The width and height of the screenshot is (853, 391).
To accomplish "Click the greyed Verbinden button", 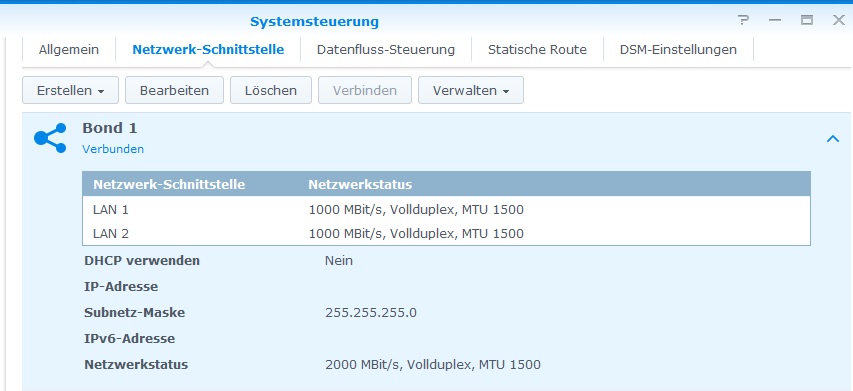I will 364,90.
